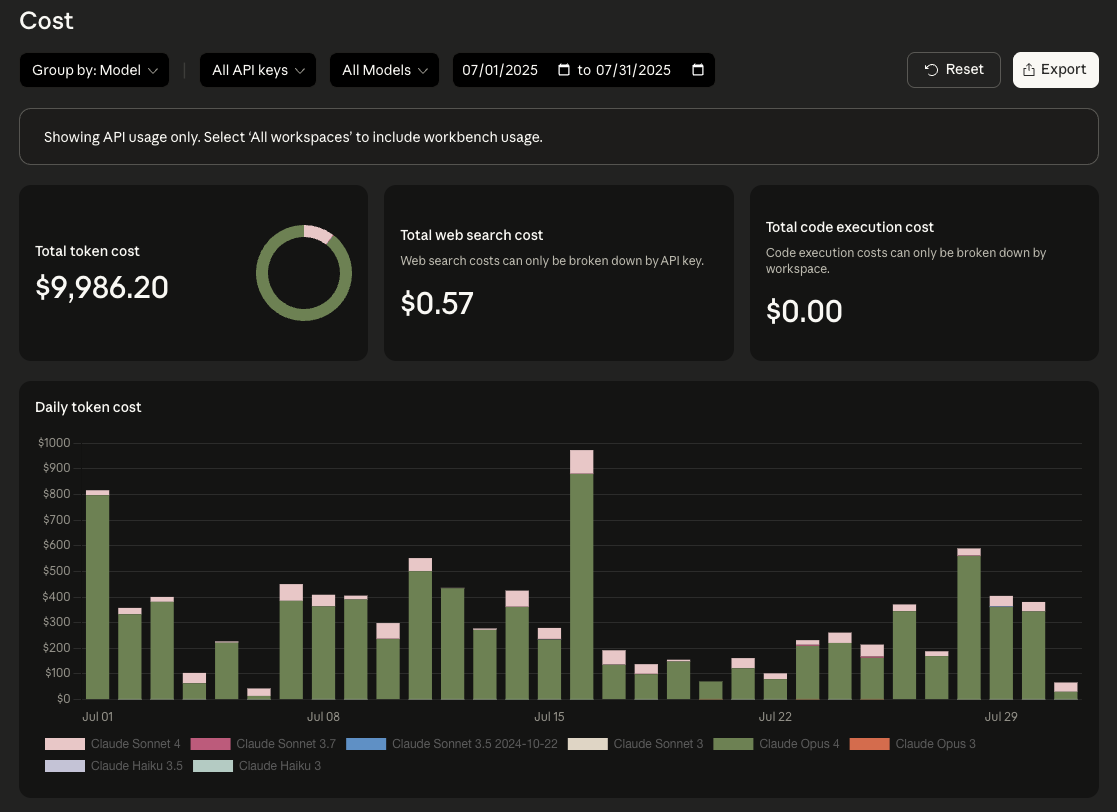Click the calendar icon for the end date

(x=697, y=70)
